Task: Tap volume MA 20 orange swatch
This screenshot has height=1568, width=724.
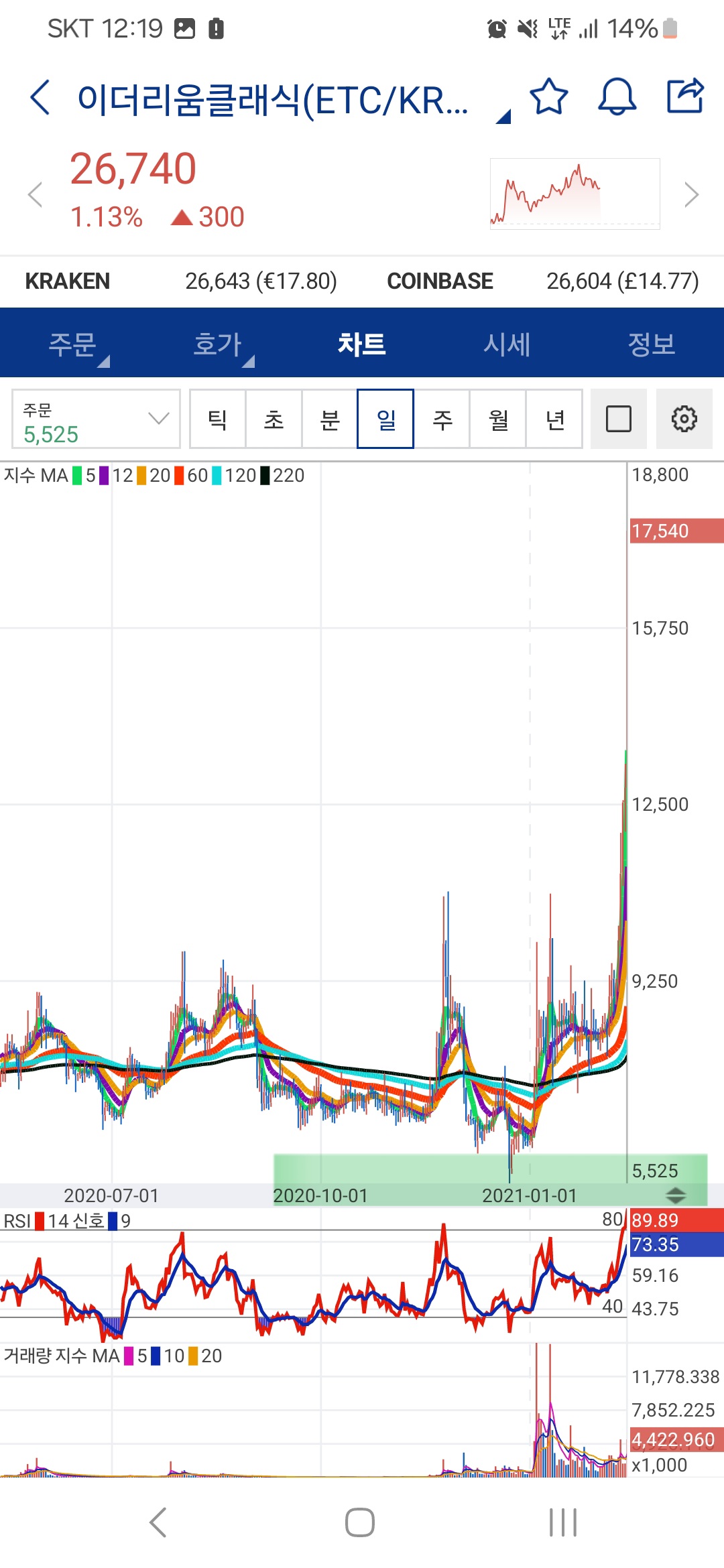Action: point(193,1356)
